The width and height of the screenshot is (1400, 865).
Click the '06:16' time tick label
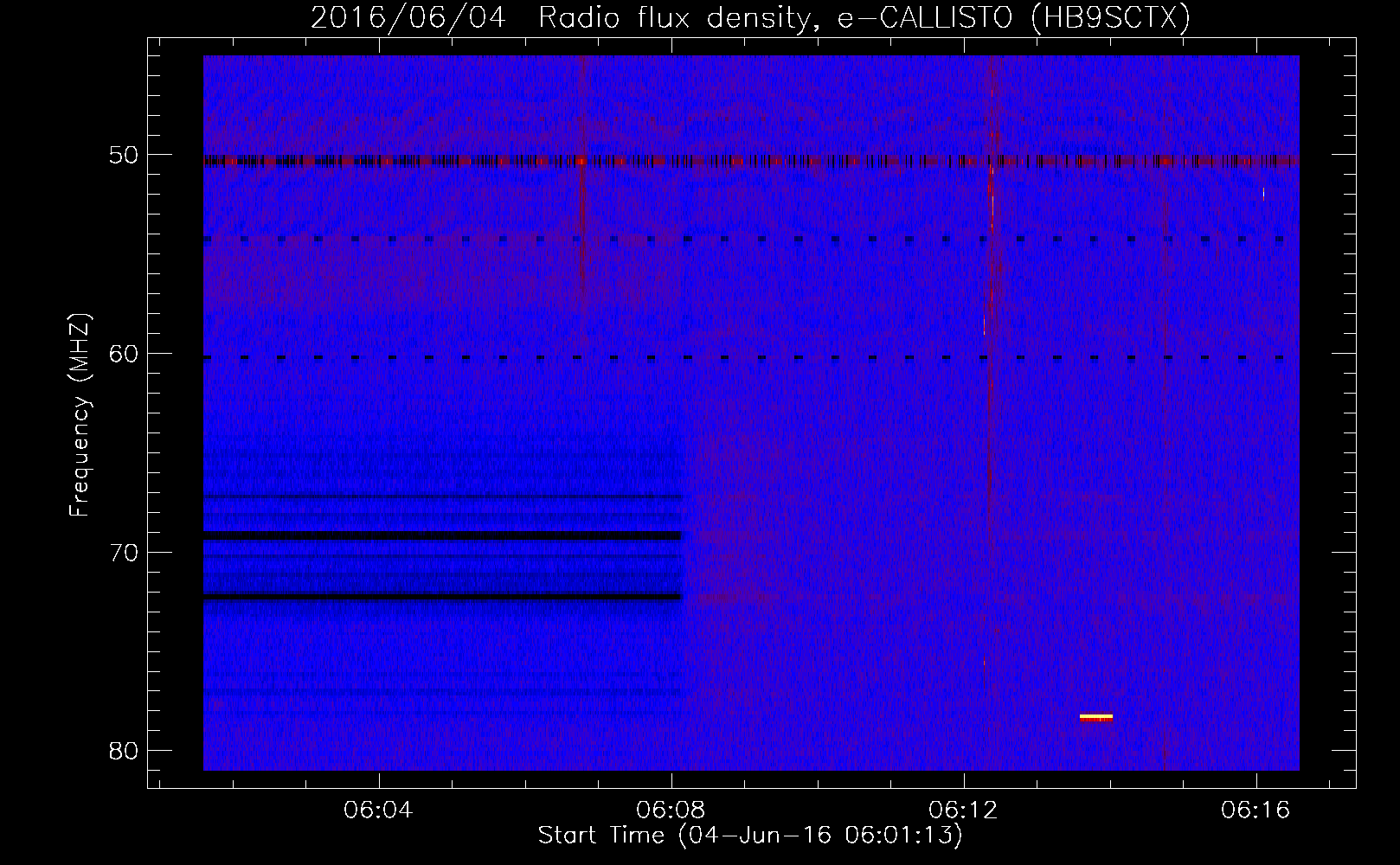[1256, 811]
